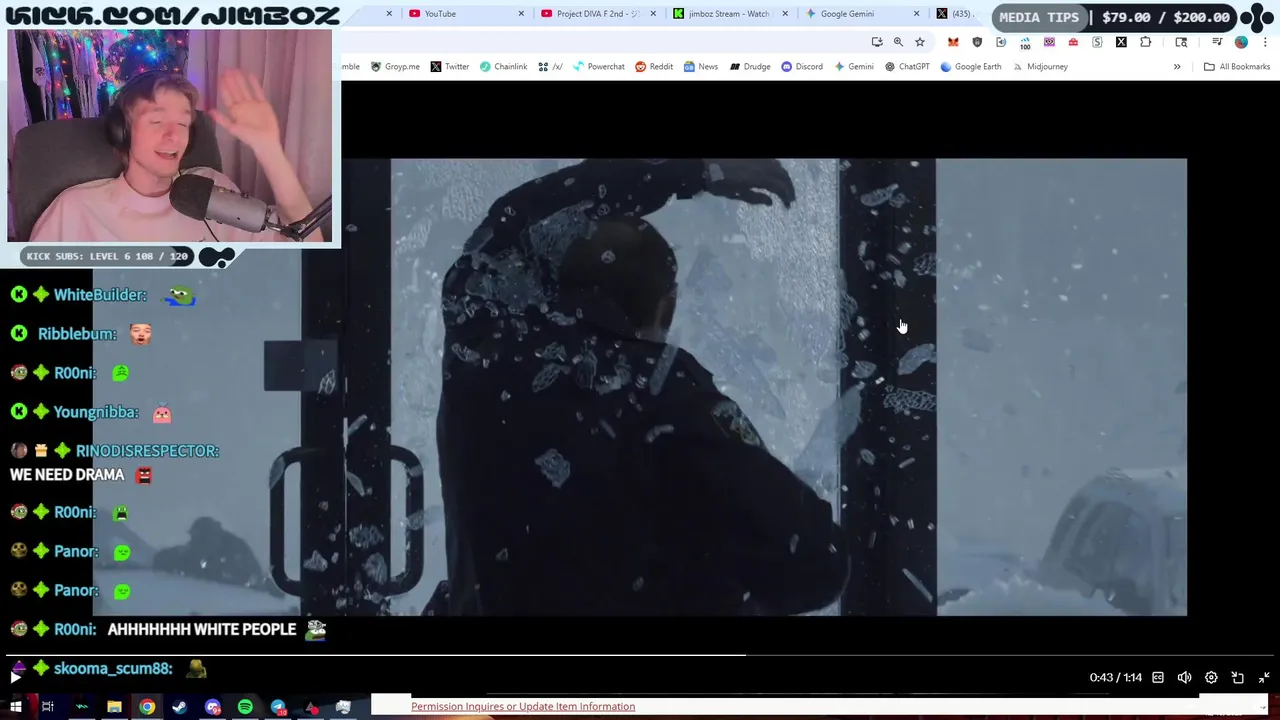Open Discord from the taskbar
This screenshot has height=720, width=1280.
tap(213, 707)
